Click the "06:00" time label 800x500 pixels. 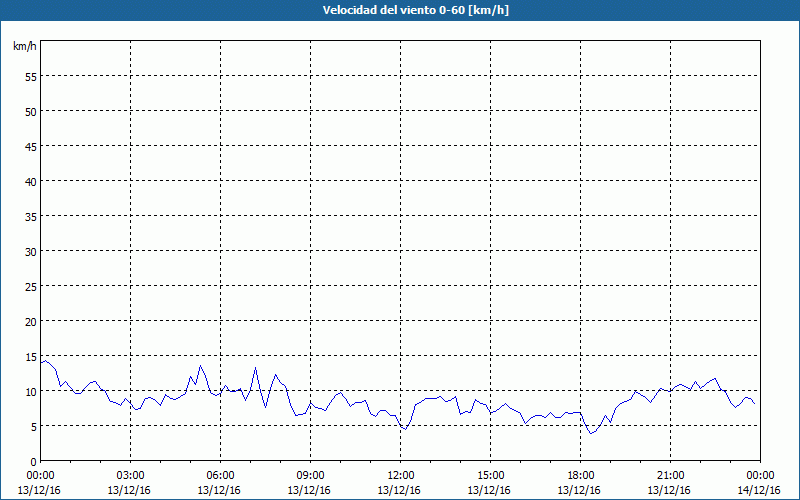pos(220,476)
